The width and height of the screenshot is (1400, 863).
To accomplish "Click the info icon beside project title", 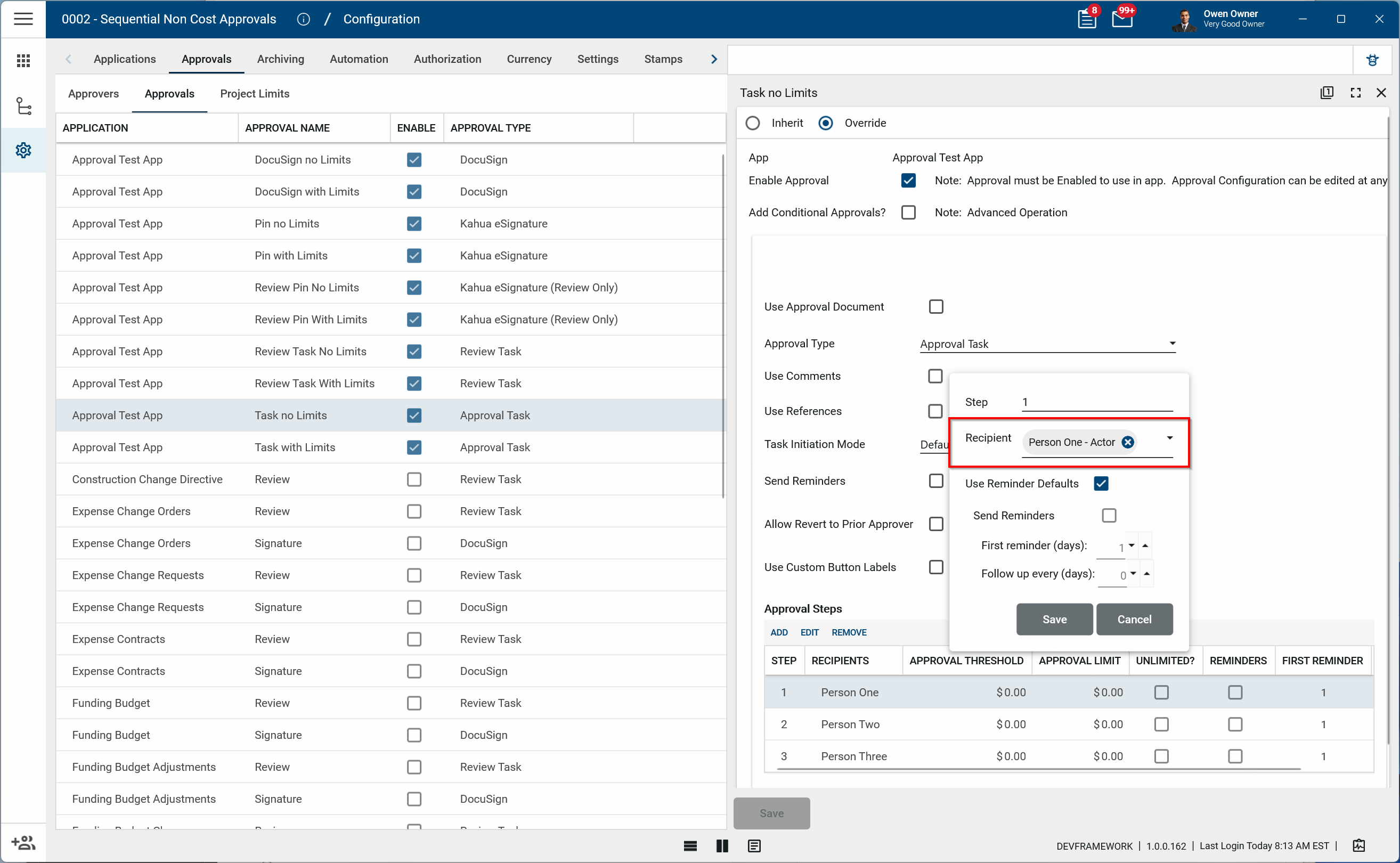I will [304, 19].
